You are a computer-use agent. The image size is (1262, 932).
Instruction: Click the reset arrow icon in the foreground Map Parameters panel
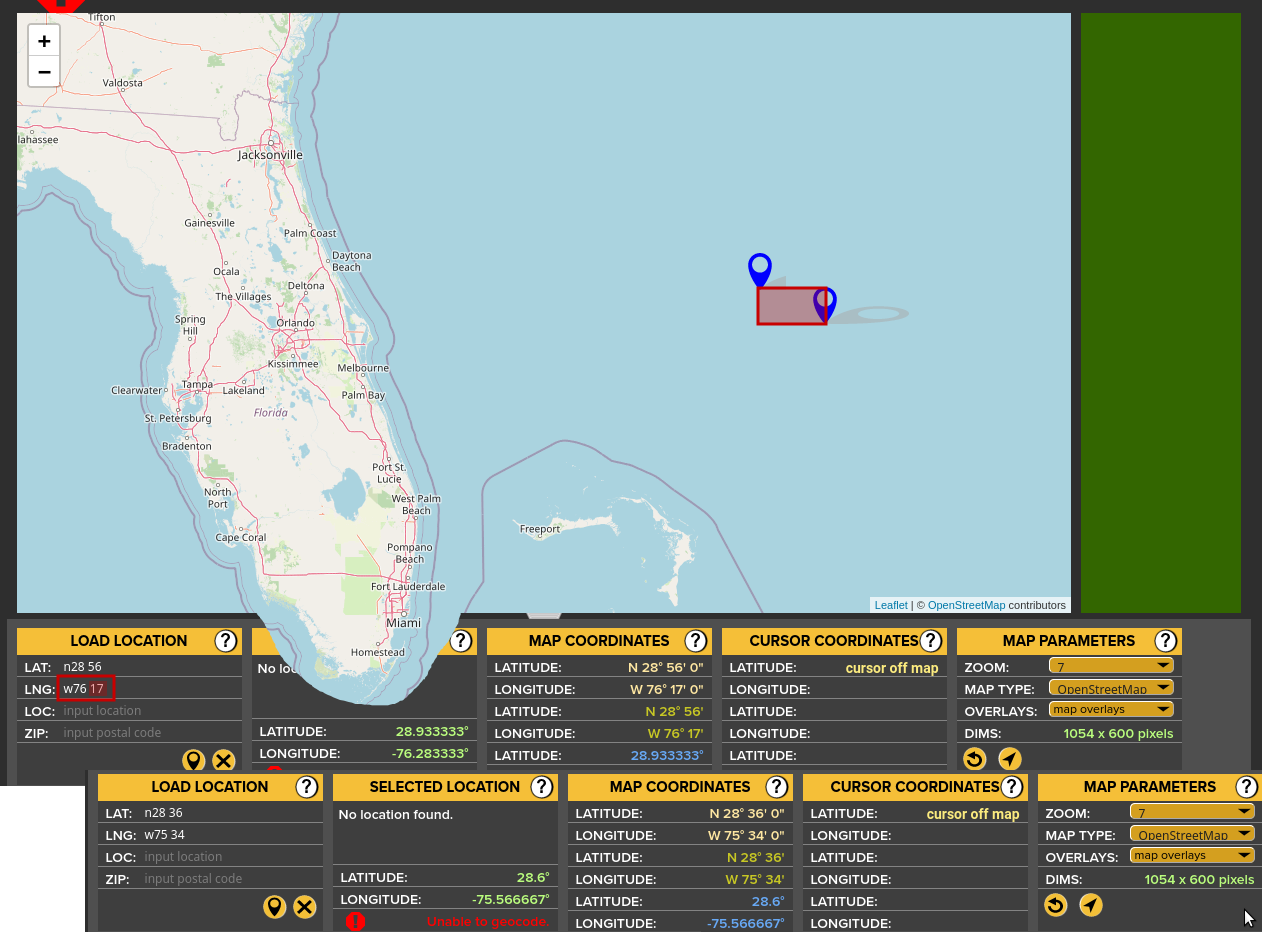1055,905
